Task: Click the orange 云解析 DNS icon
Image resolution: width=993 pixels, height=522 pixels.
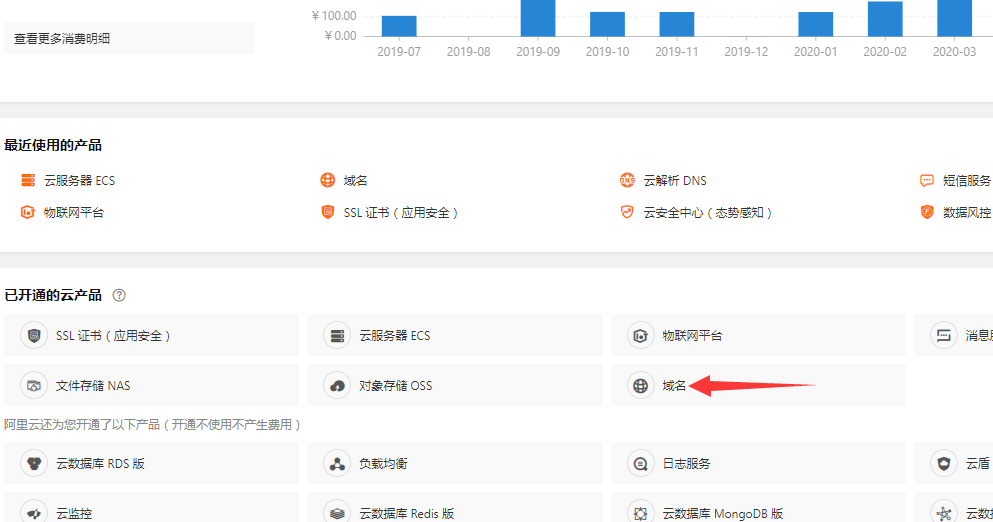Action: [x=627, y=181]
